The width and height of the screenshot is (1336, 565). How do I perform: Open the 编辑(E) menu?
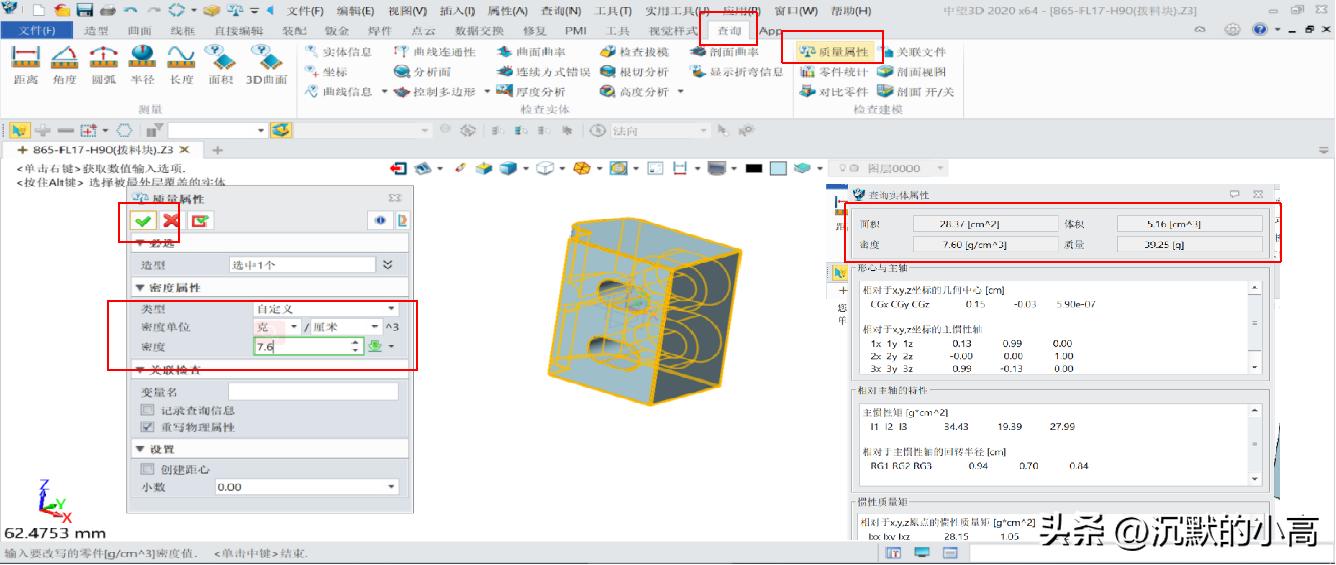(x=355, y=11)
